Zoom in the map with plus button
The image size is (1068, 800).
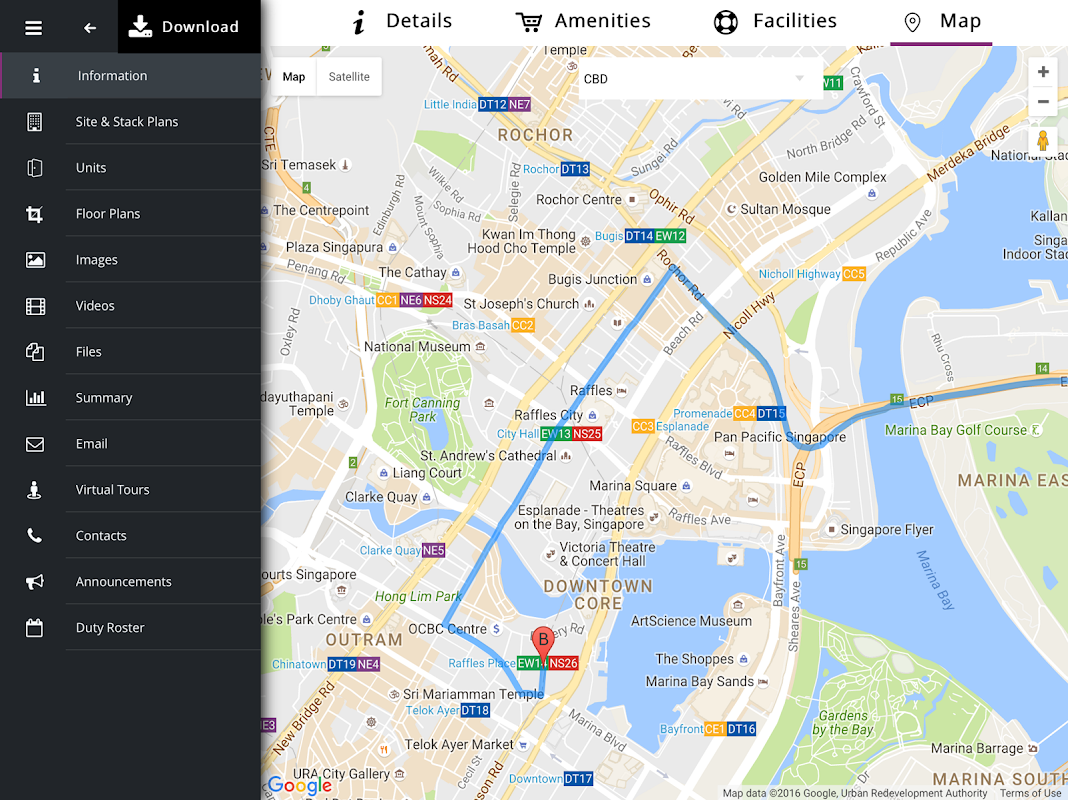[x=1043, y=71]
